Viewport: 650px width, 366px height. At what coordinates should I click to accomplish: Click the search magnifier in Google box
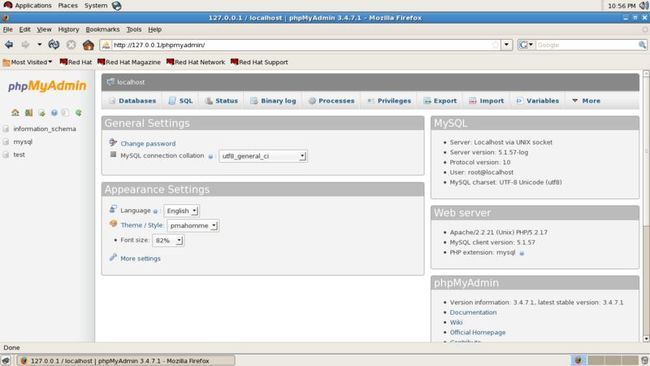642,45
